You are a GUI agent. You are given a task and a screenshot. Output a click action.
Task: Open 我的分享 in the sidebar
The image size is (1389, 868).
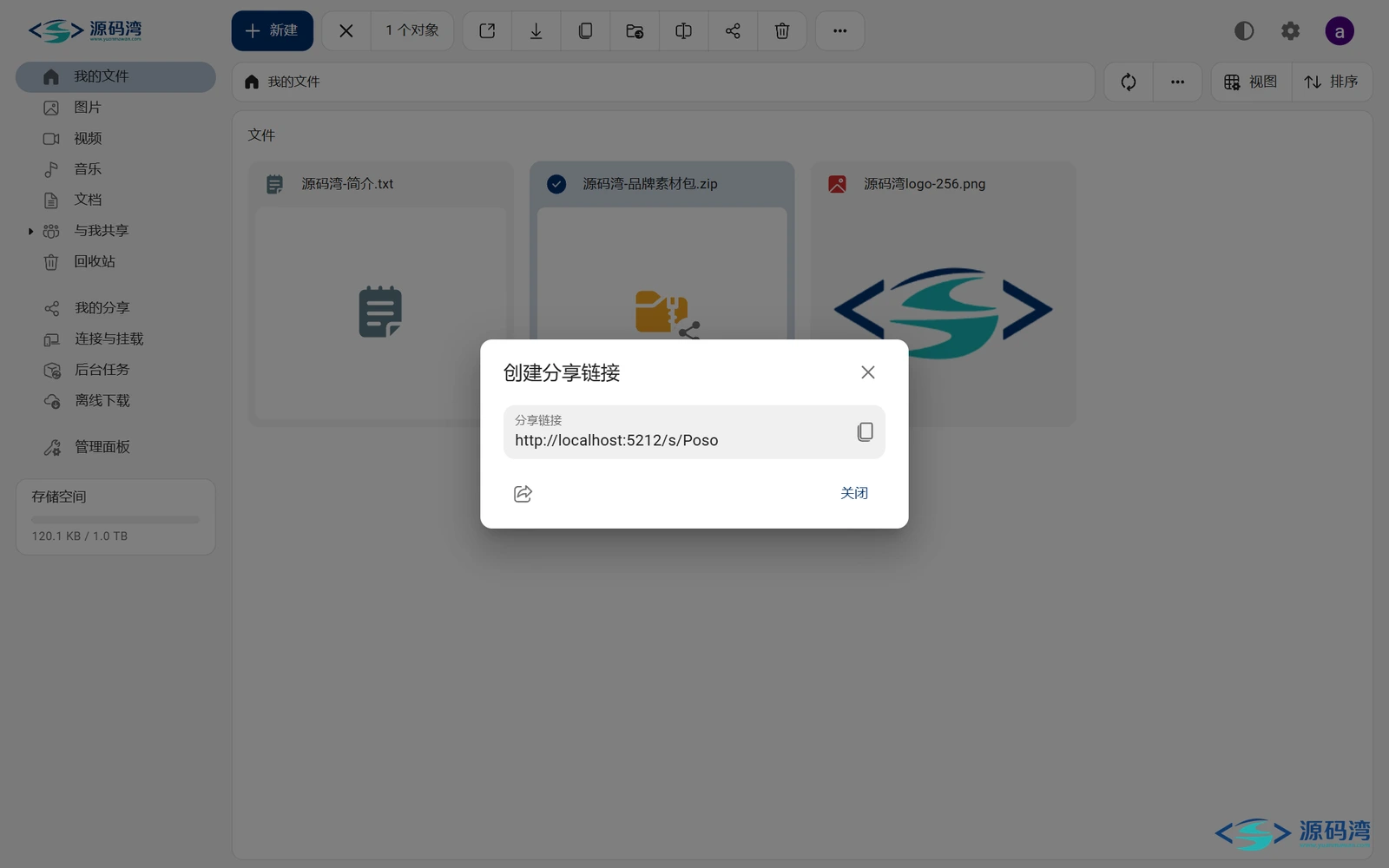tap(115, 308)
